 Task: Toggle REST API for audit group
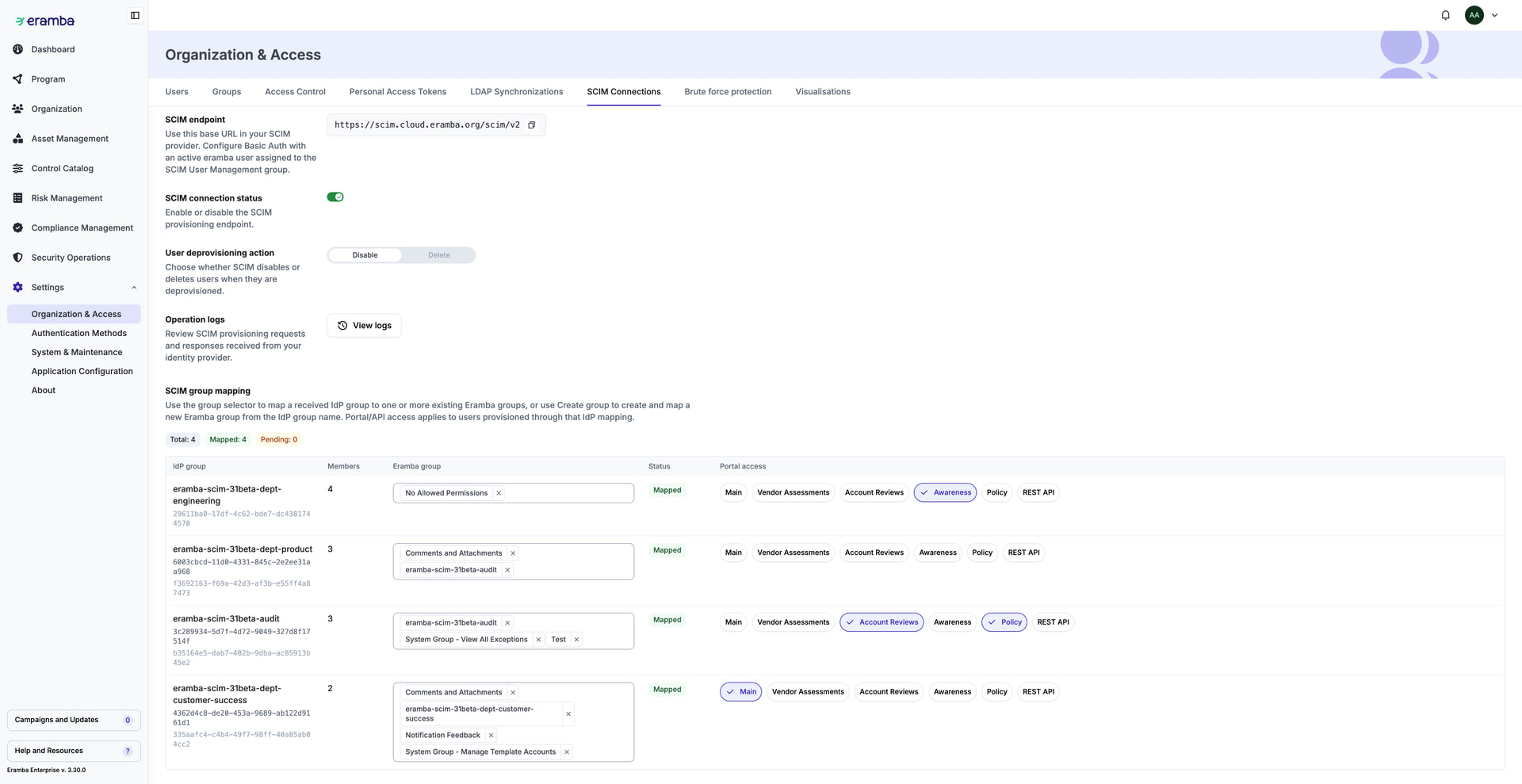1053,622
